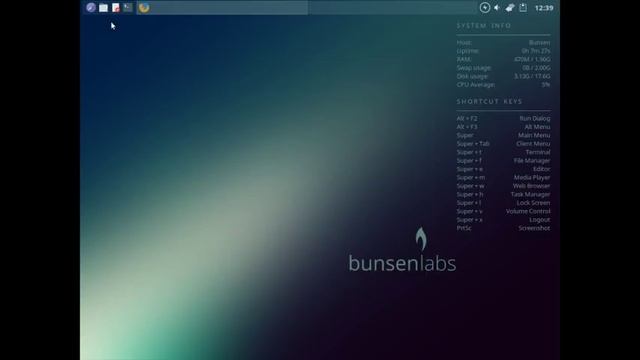The image size is (640, 360).
Task: Click the SHORTCUT KEYS heading text
Action: point(489,101)
